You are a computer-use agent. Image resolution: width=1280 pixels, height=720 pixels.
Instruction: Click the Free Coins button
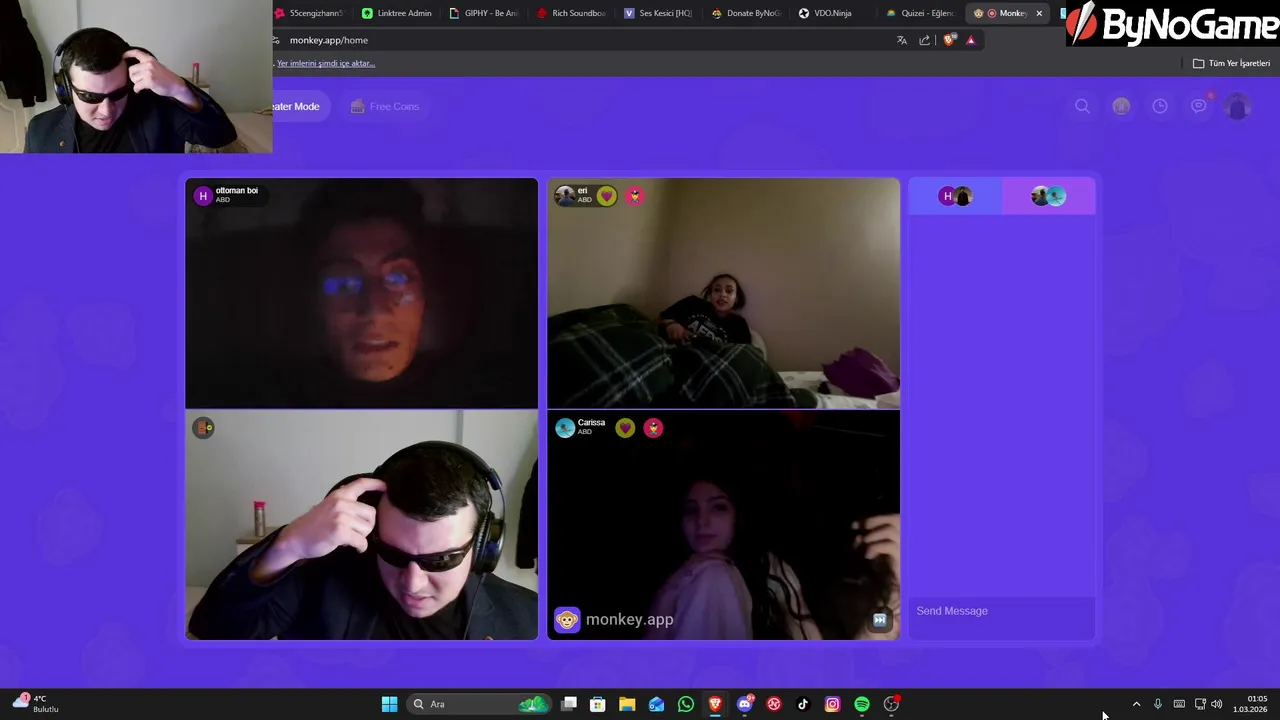(x=385, y=106)
